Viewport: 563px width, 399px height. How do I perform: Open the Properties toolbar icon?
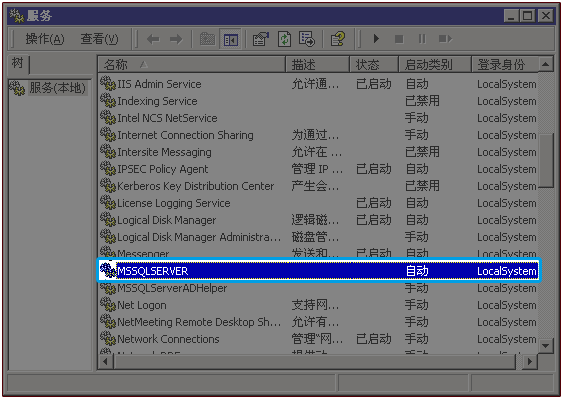(x=261, y=39)
